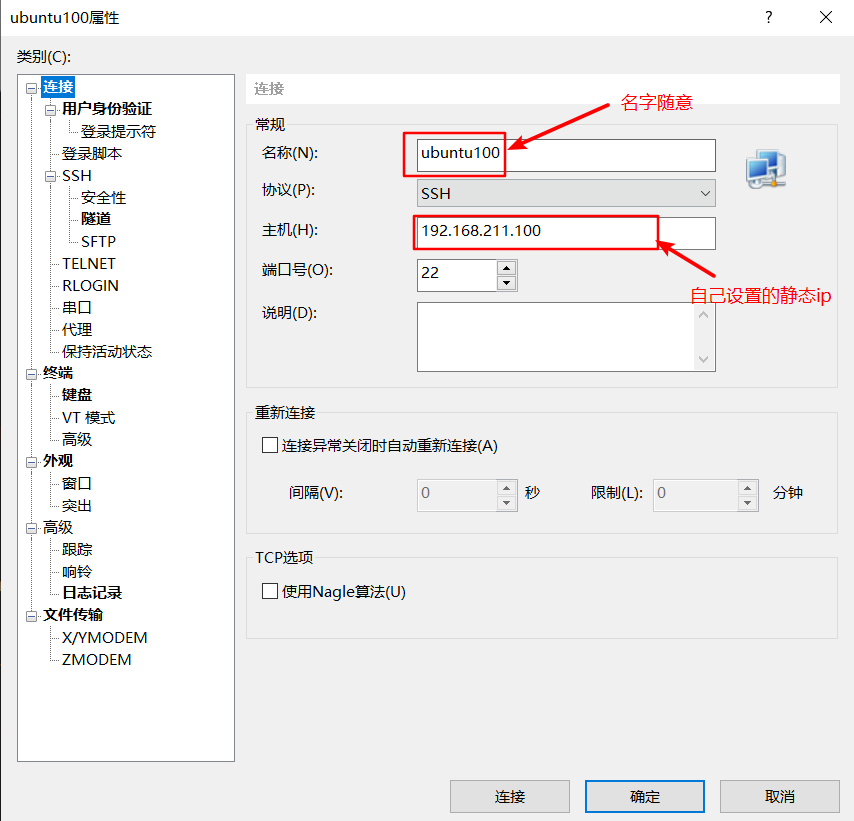Select RLOGIN in the tree
Image resolution: width=854 pixels, height=821 pixels.
(x=90, y=285)
